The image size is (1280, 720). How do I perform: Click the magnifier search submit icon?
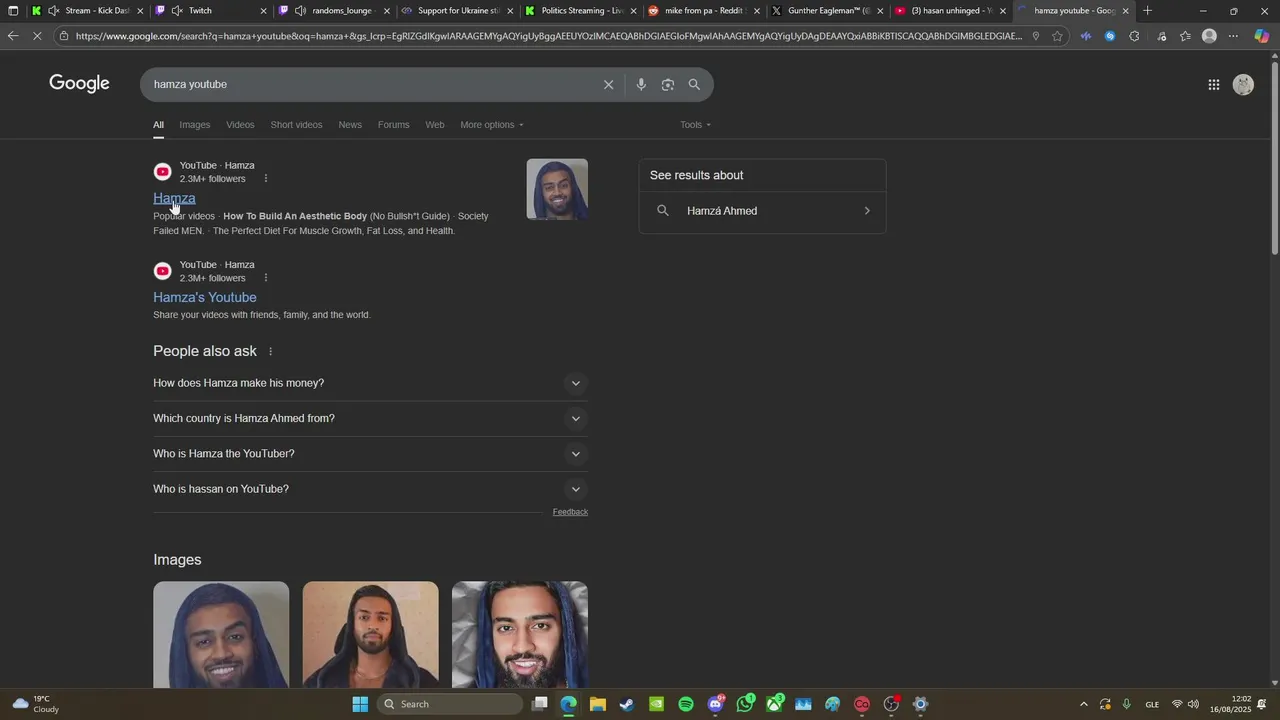pyautogui.click(x=694, y=85)
